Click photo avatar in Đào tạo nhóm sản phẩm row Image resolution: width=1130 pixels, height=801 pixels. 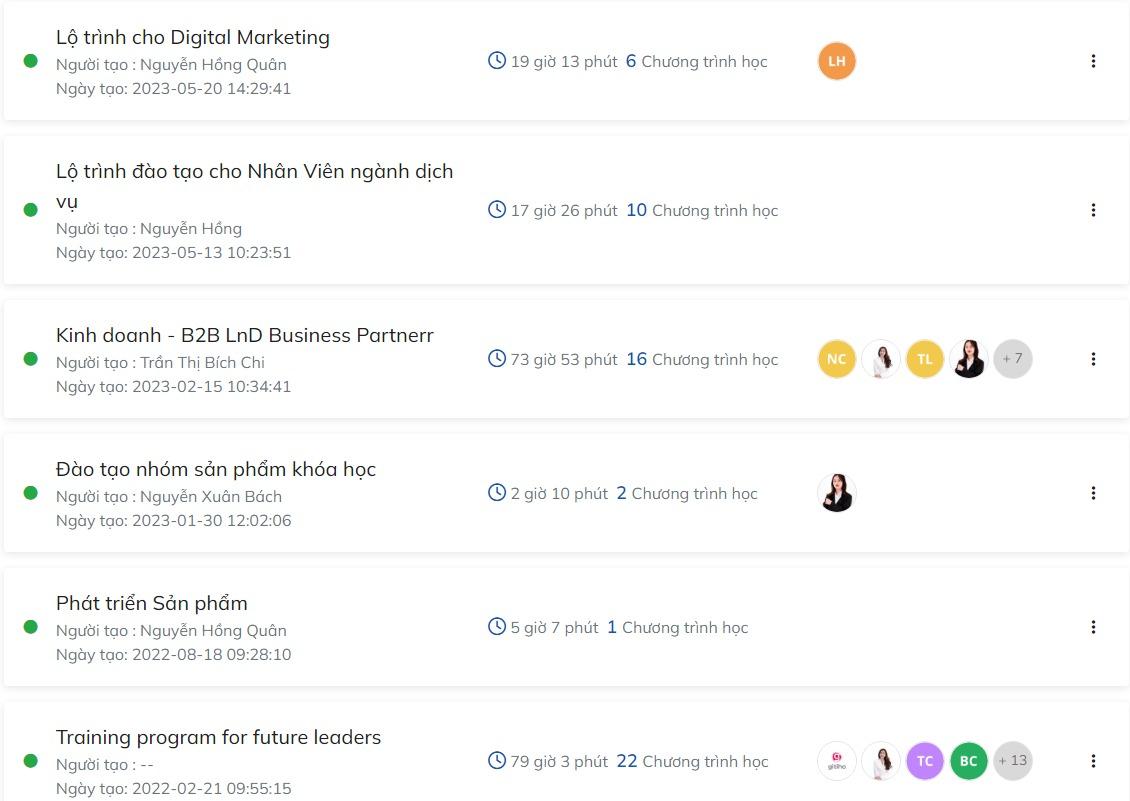837,493
